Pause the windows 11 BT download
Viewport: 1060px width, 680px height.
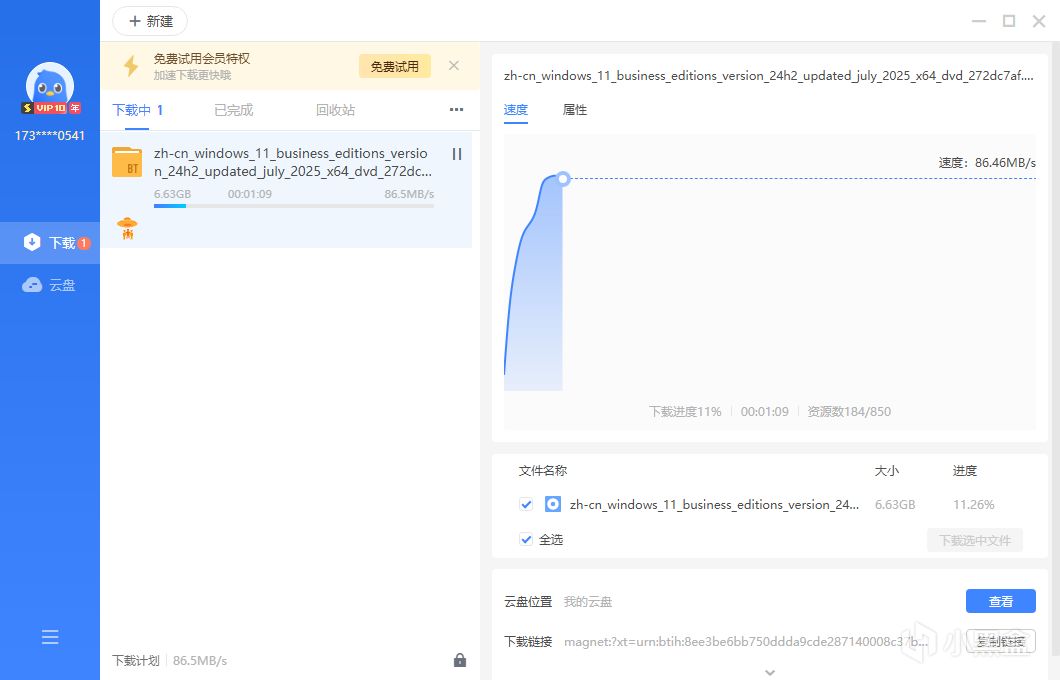click(x=457, y=154)
